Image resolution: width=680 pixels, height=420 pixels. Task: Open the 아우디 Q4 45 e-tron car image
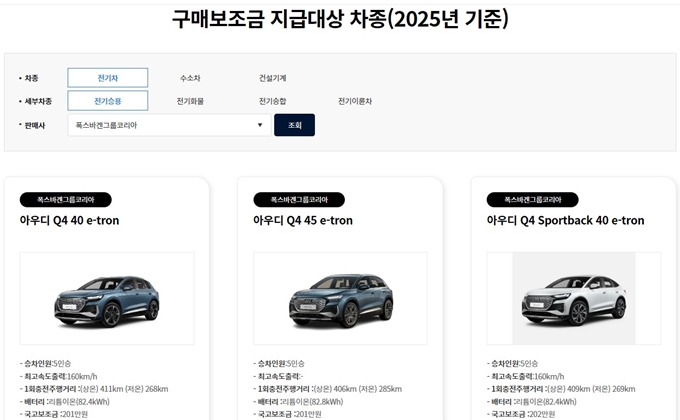[x=340, y=299]
